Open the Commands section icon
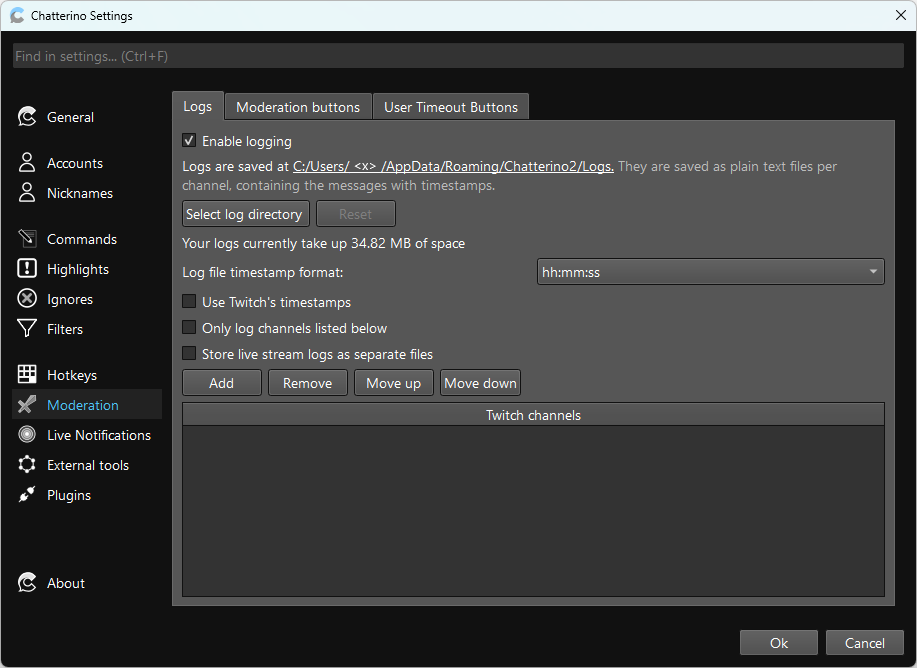Viewport: 917px width, 668px height. pyautogui.click(x=27, y=239)
